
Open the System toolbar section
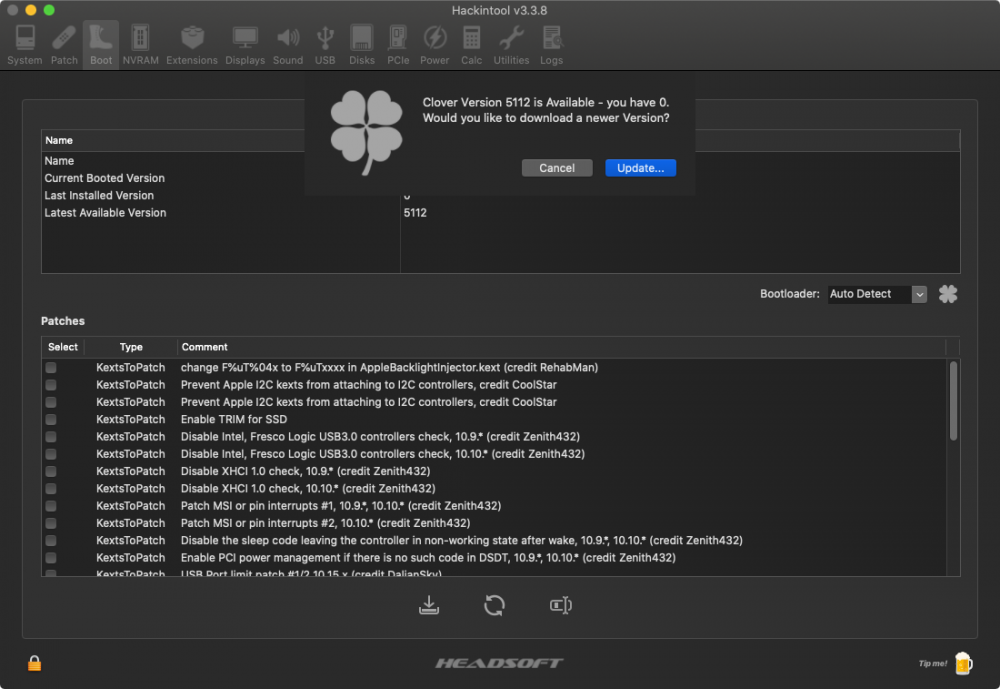click(25, 45)
